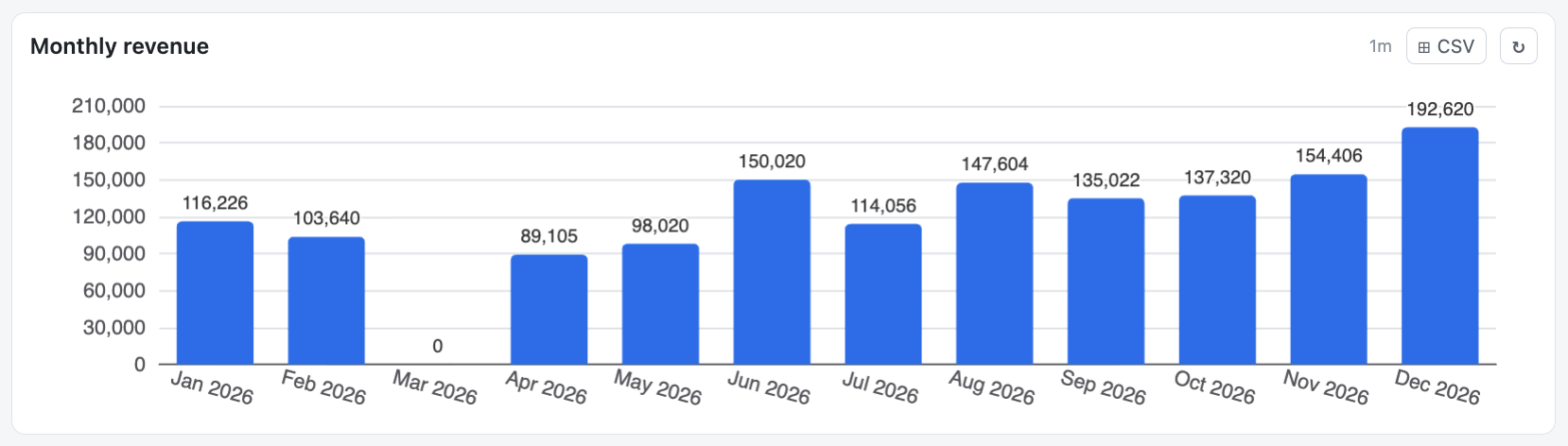Image resolution: width=1568 pixels, height=446 pixels.
Task: Select the Oct 2026 bar
Action: [1217, 280]
